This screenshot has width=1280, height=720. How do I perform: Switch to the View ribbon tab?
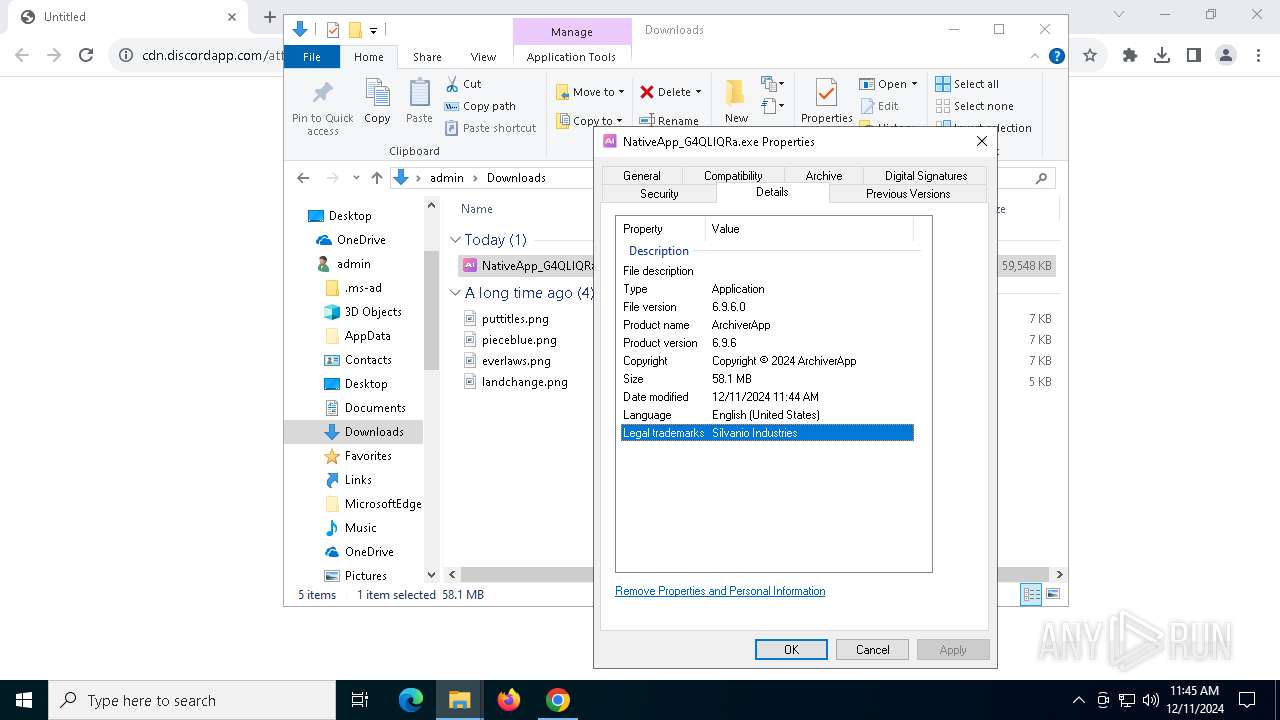[x=483, y=57]
